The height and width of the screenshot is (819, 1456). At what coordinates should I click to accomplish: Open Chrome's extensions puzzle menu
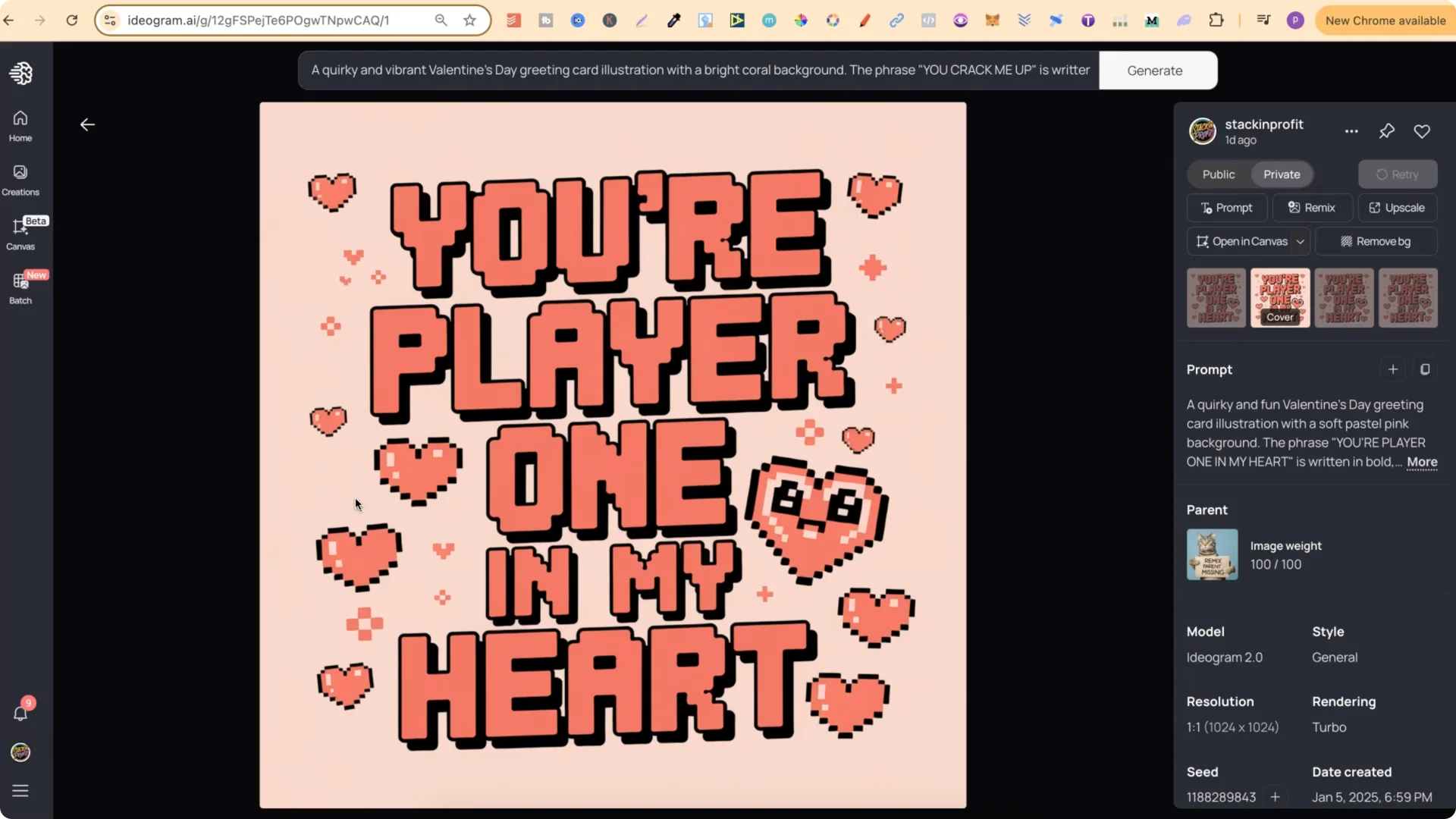[x=1216, y=20]
